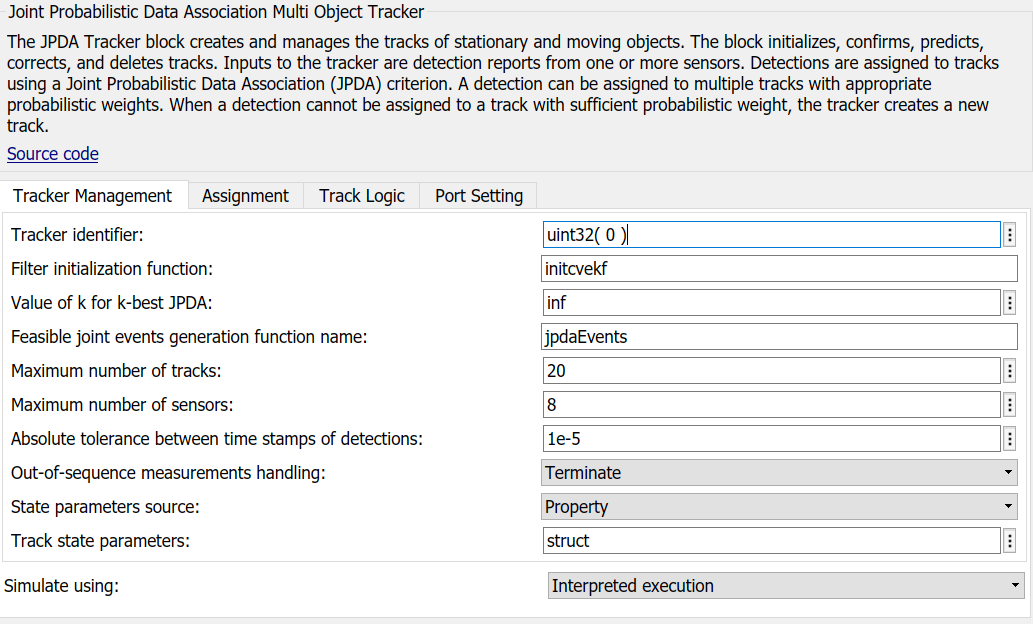Click the Absolute tolerance time stamps field
The width and height of the screenshot is (1033, 624).
[x=770, y=439]
